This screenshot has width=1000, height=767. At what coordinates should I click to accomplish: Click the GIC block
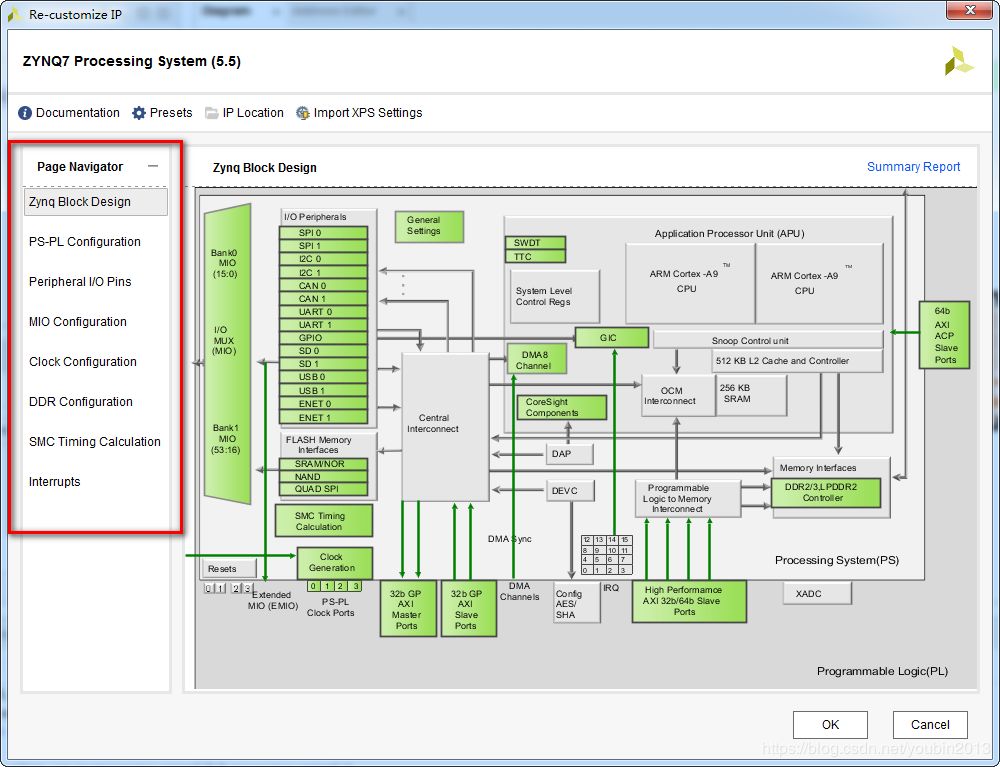click(x=611, y=337)
